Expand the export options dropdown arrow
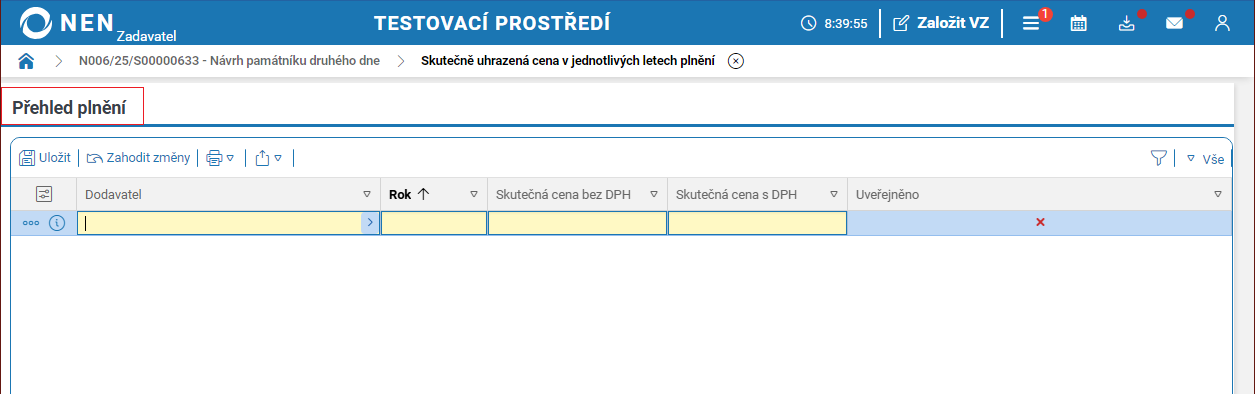Viewport: 1255px width, 394px height. click(x=278, y=157)
